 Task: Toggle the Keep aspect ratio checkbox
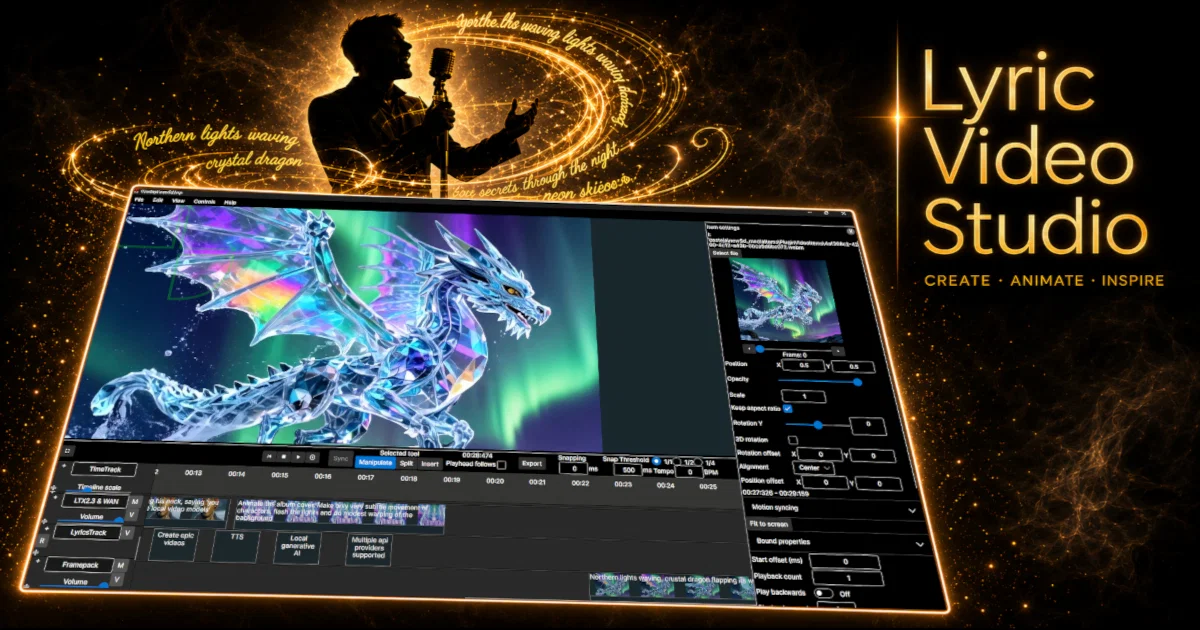point(788,408)
